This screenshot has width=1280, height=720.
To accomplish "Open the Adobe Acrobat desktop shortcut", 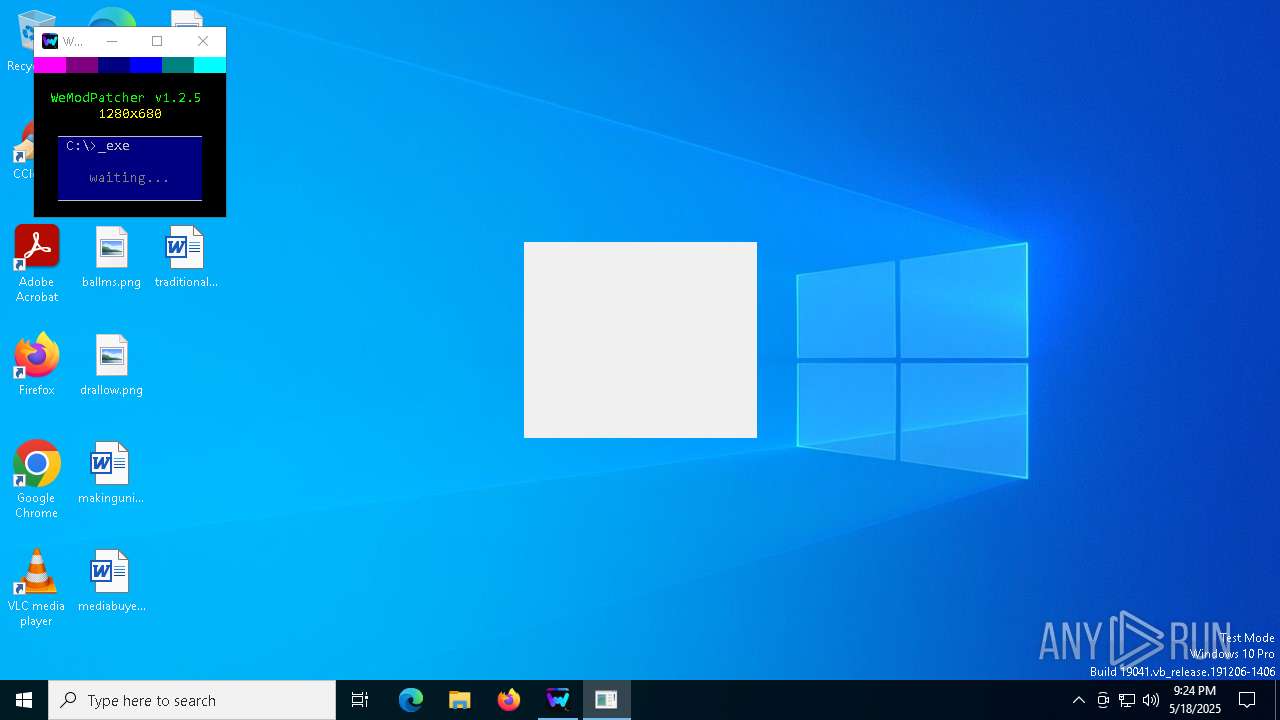I will [37, 263].
